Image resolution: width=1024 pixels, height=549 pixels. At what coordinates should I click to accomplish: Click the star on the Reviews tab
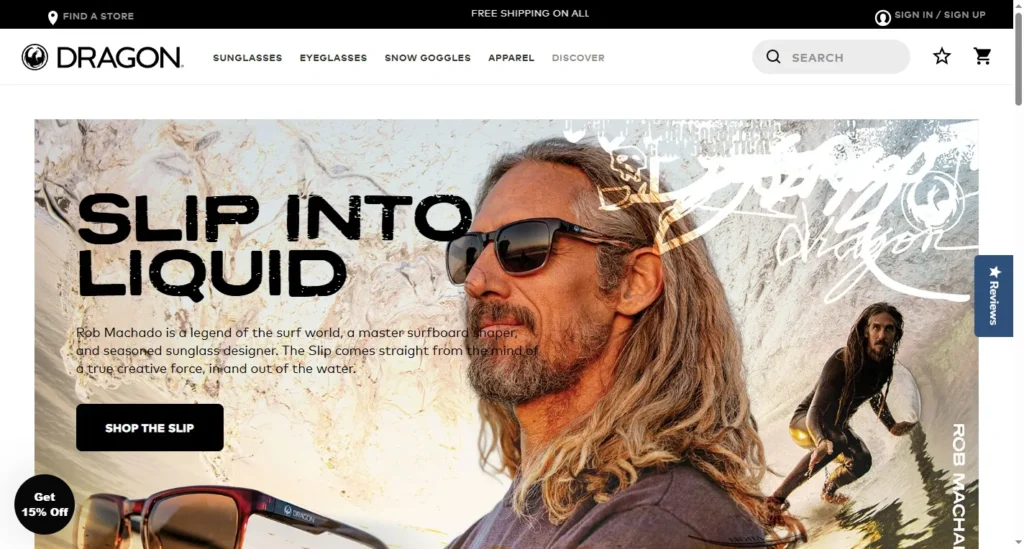[995, 272]
